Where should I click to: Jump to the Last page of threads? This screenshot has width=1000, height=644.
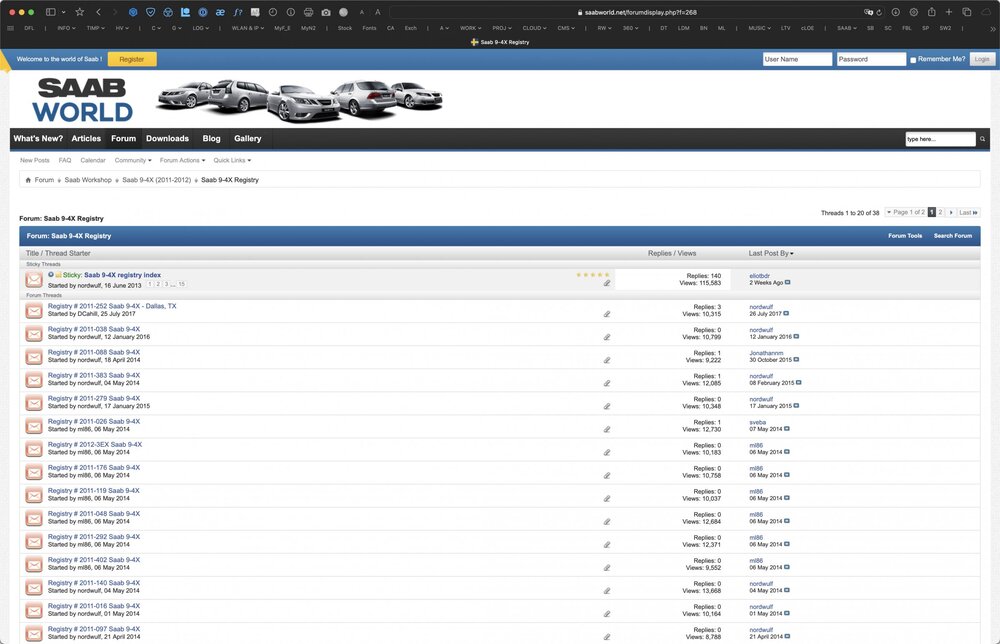pos(968,212)
